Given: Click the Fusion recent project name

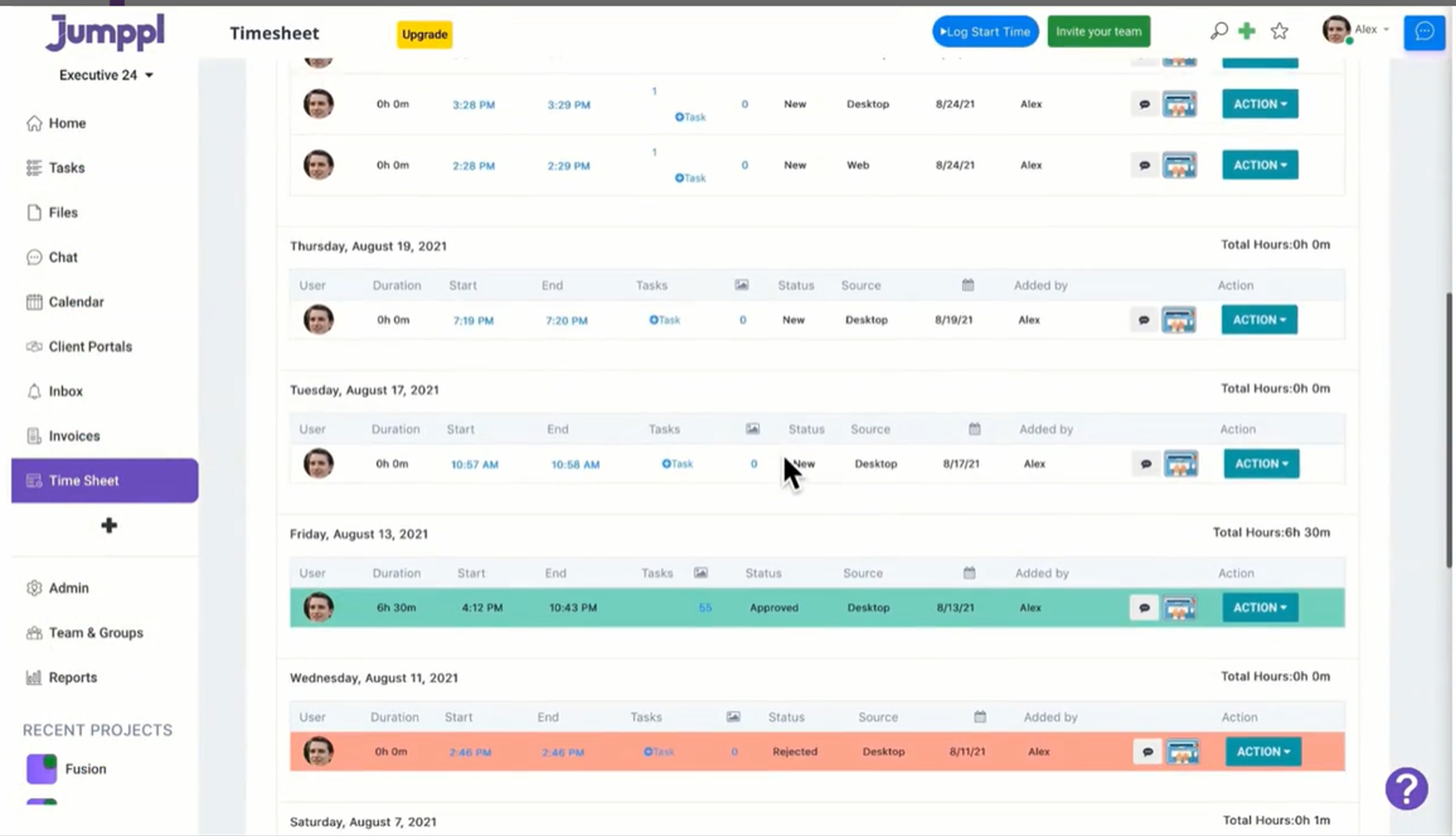Looking at the screenshot, I should click(x=85, y=769).
